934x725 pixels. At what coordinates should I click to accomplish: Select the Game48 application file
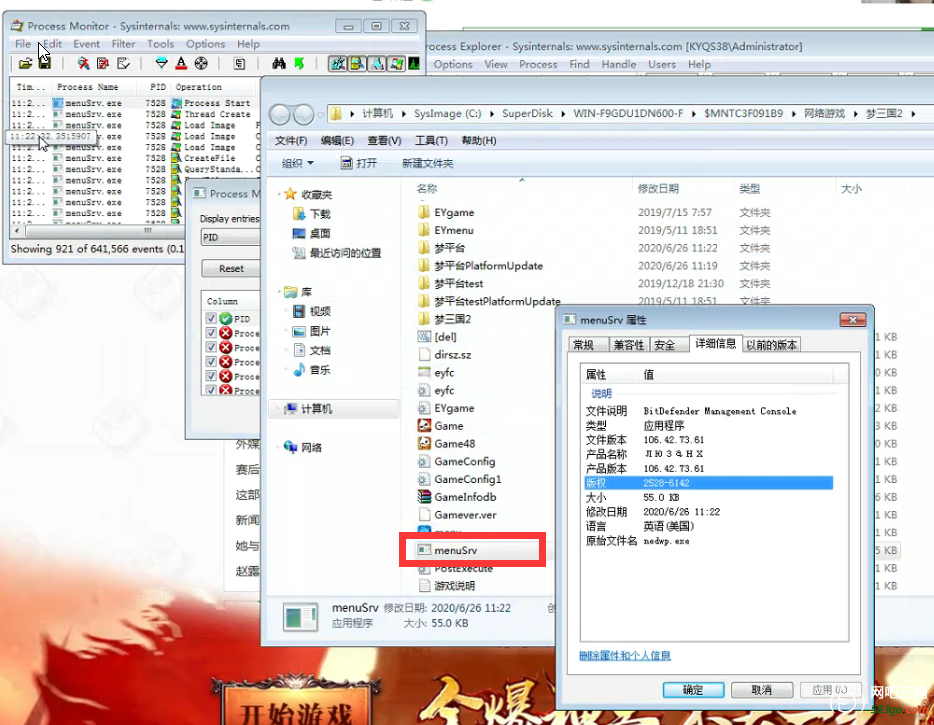coord(447,443)
